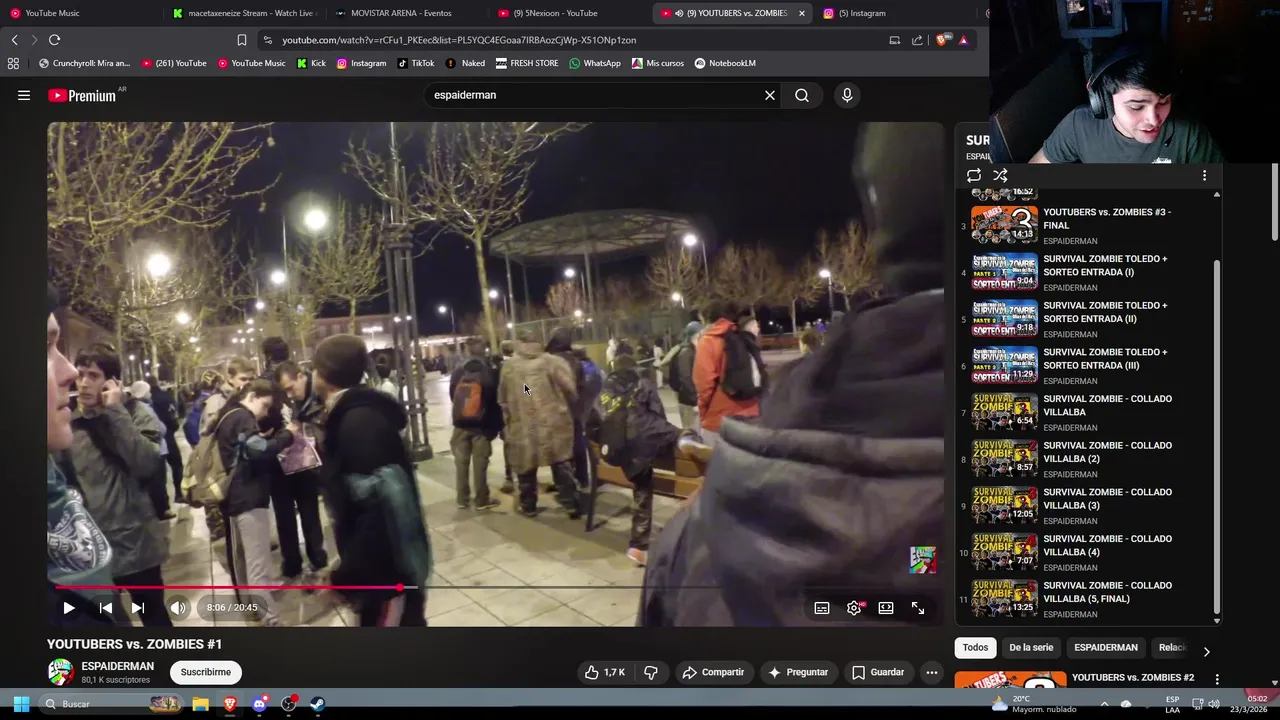Select the De la serie chip

tap(1031, 648)
